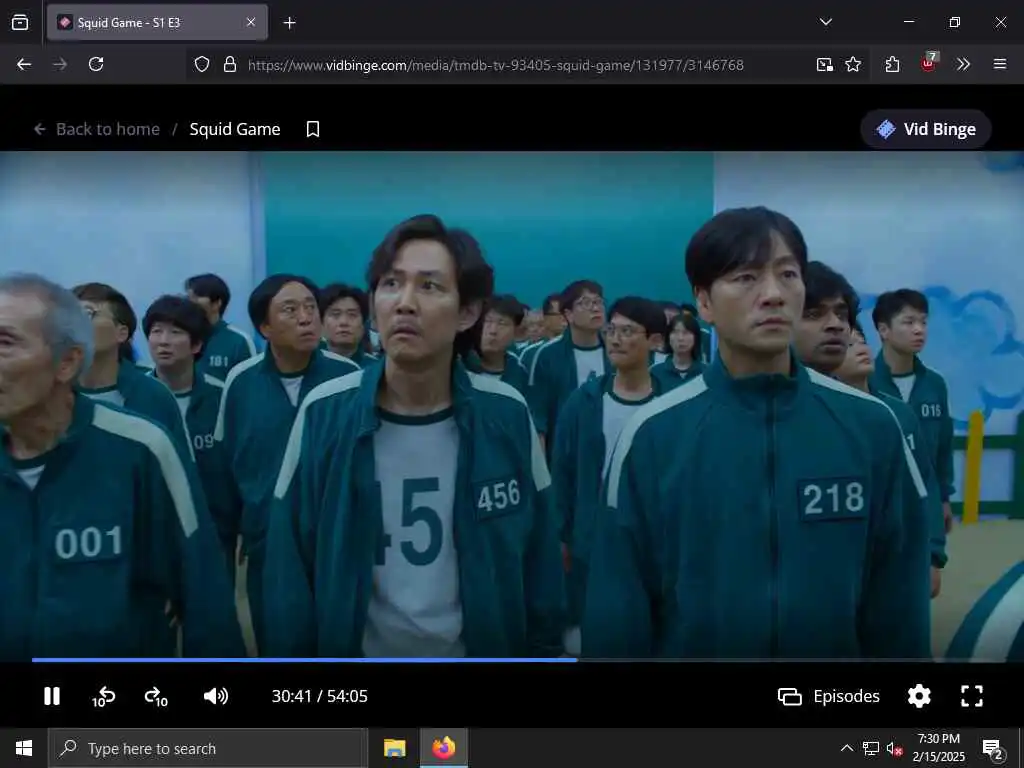Open File Explorer from taskbar
The width and height of the screenshot is (1024, 768).
394,748
